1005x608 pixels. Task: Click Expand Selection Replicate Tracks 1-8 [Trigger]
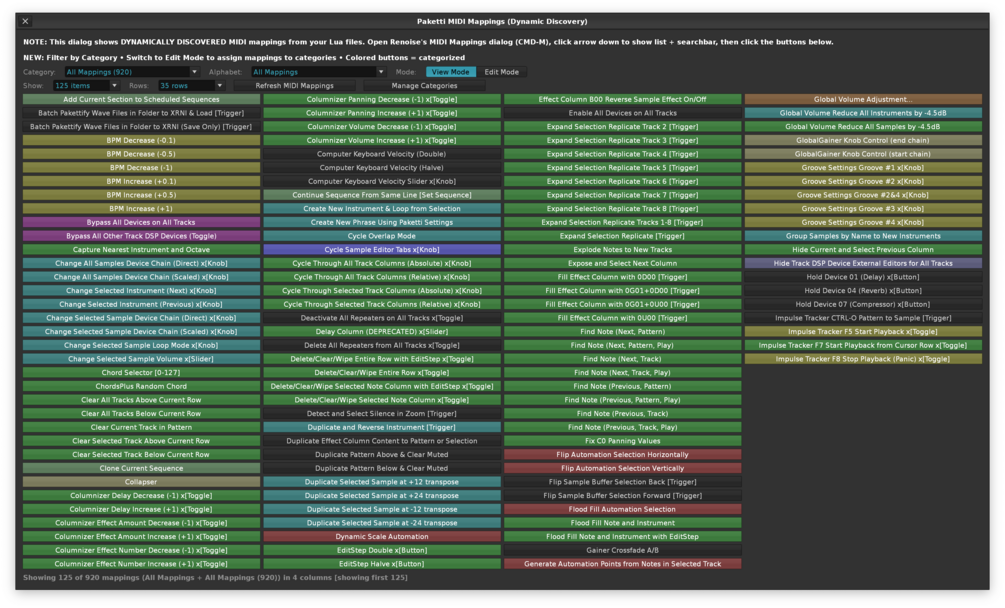622,222
